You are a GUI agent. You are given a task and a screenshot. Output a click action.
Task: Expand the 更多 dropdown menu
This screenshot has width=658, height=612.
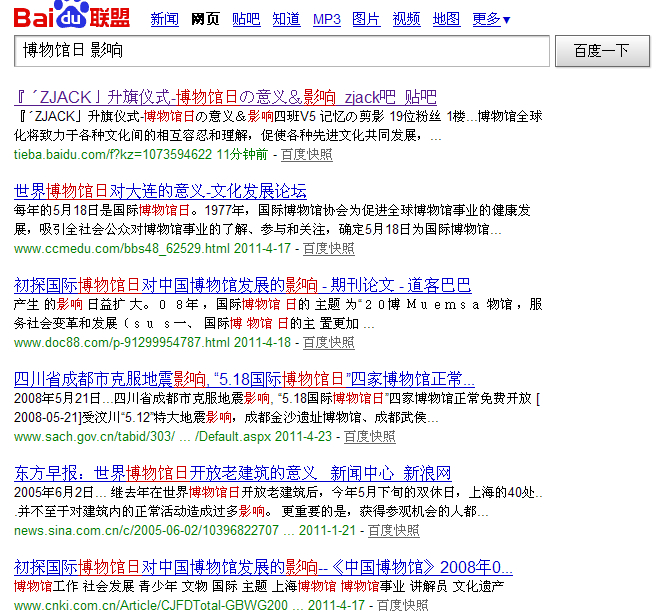click(x=491, y=19)
